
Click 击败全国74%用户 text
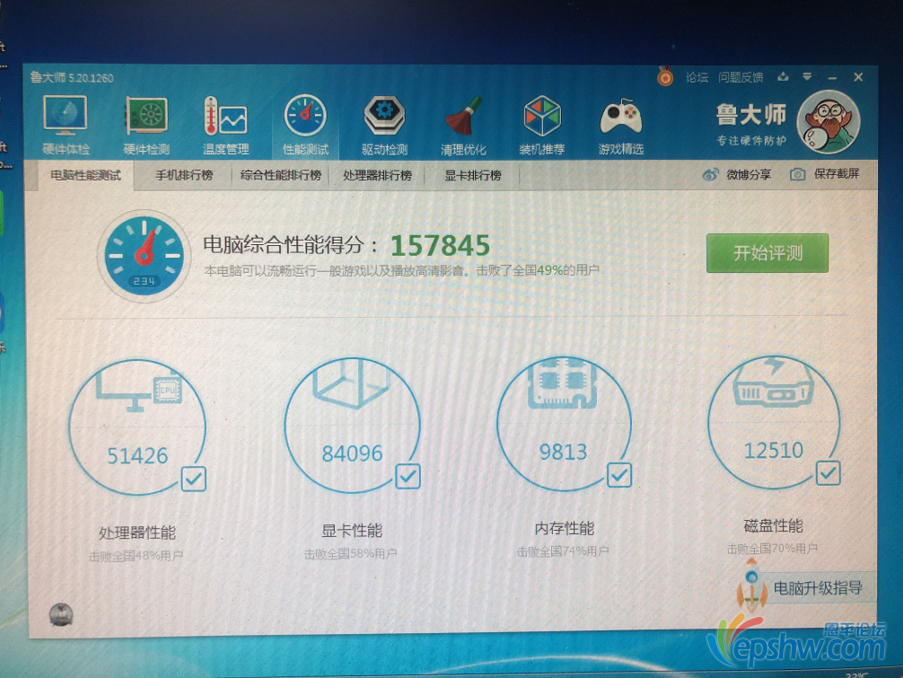563,551
